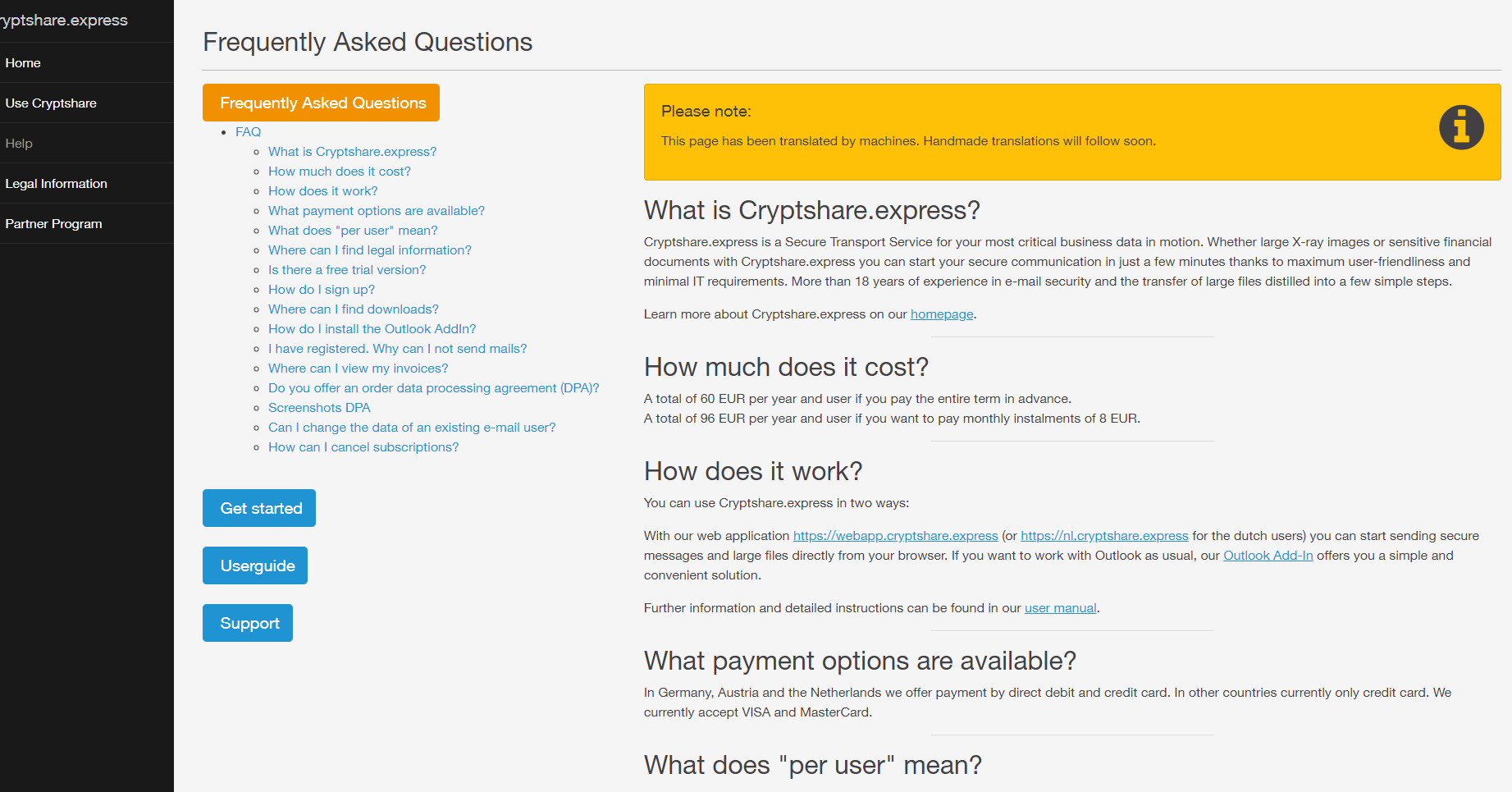1512x792 pixels.
Task: Click the webapp.cryptshare.express link
Action: pyautogui.click(x=894, y=535)
